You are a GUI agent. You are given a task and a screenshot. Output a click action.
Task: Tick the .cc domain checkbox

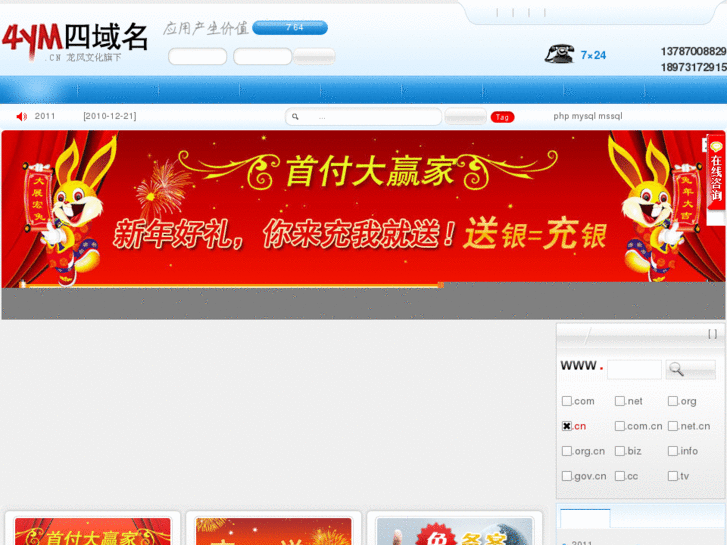click(619, 476)
